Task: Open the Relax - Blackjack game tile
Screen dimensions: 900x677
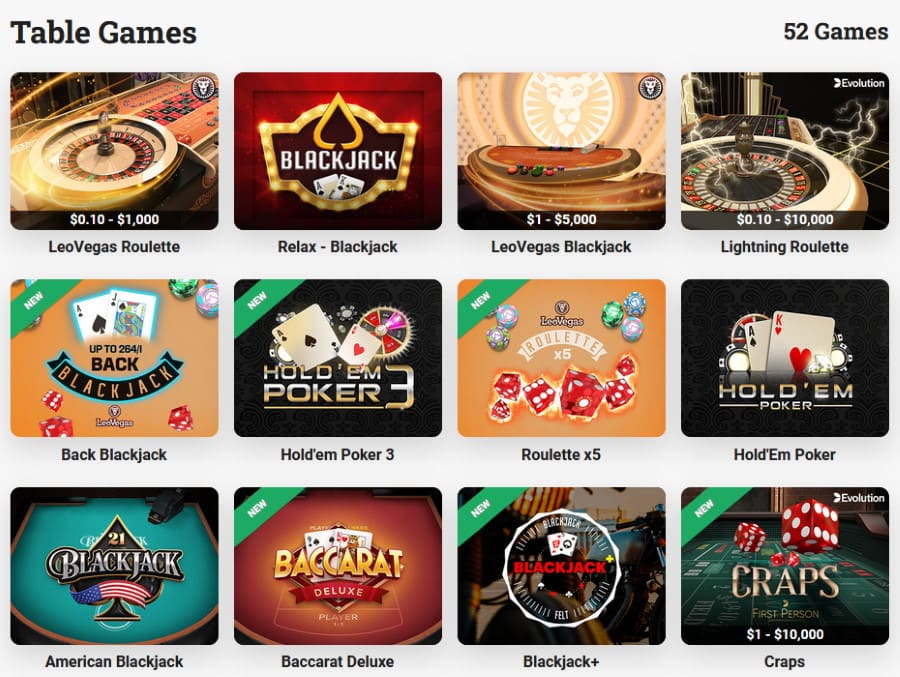Action: point(338,151)
